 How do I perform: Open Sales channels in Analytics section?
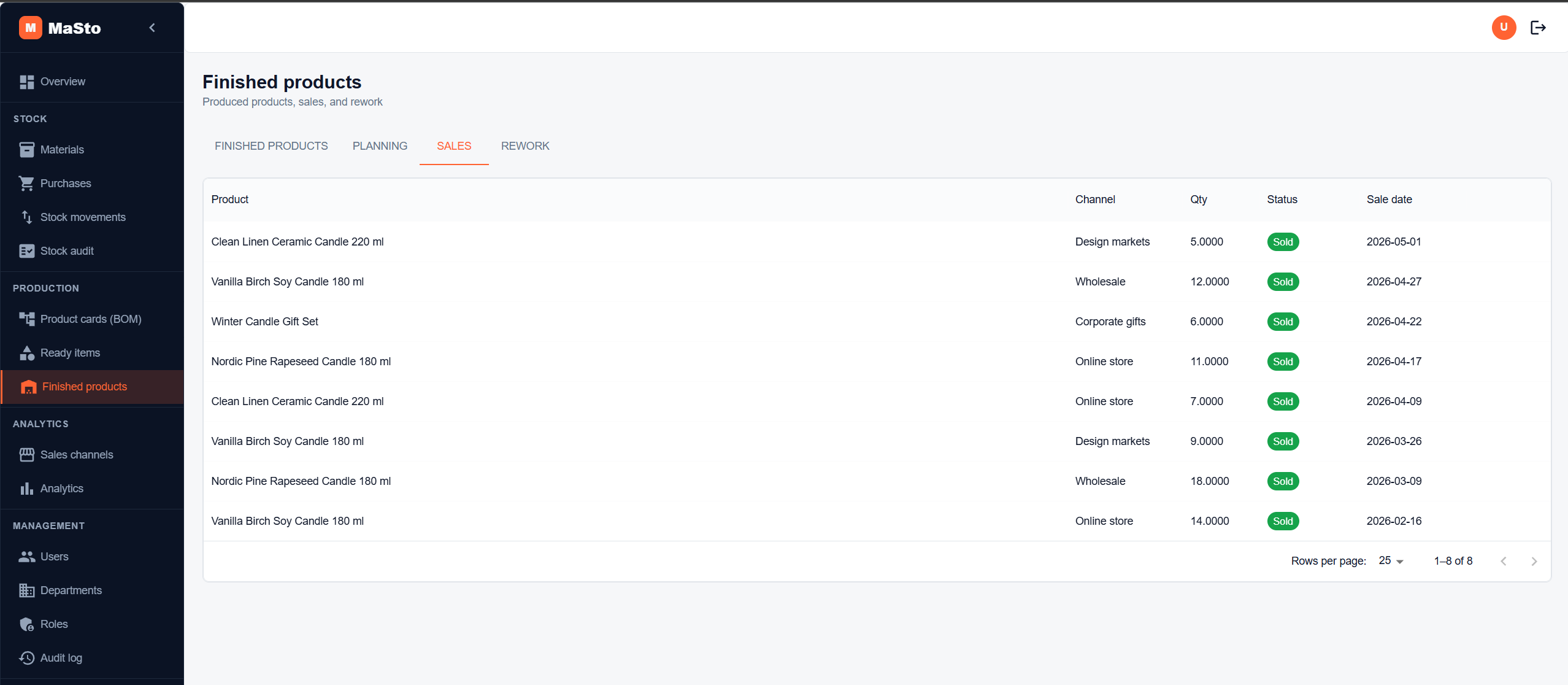[92, 455]
